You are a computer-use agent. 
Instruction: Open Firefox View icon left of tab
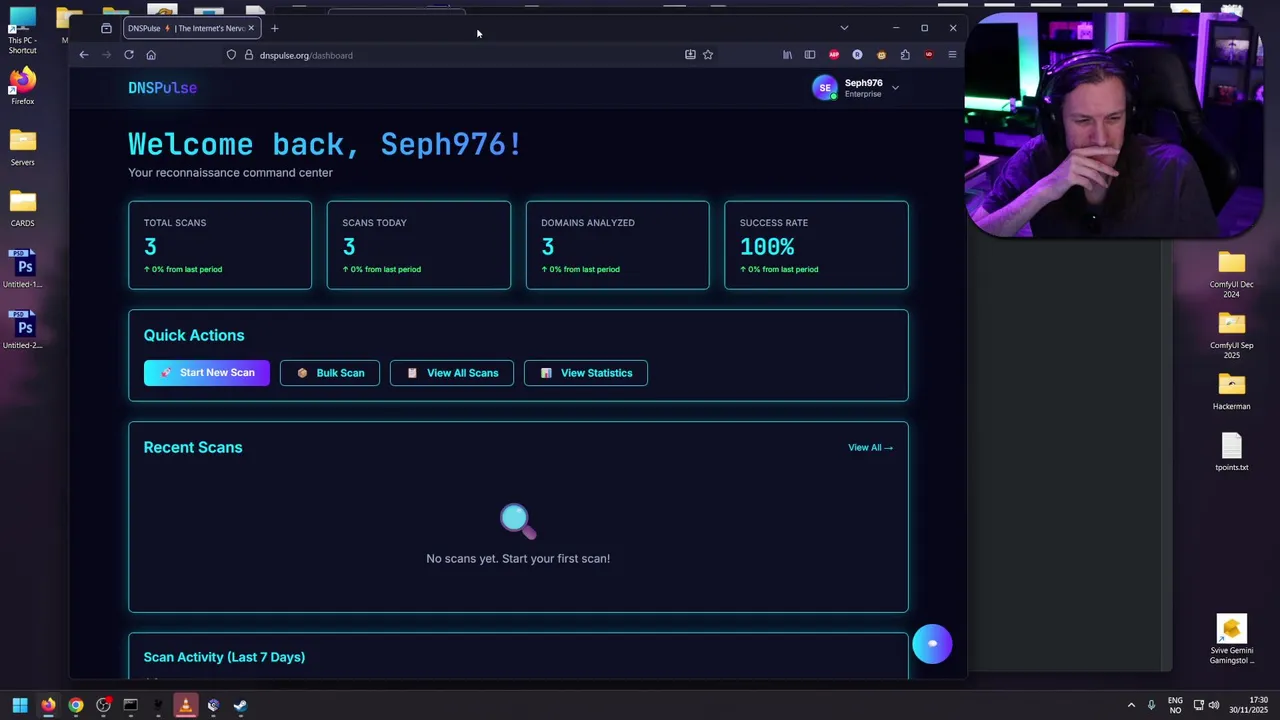coord(106,28)
